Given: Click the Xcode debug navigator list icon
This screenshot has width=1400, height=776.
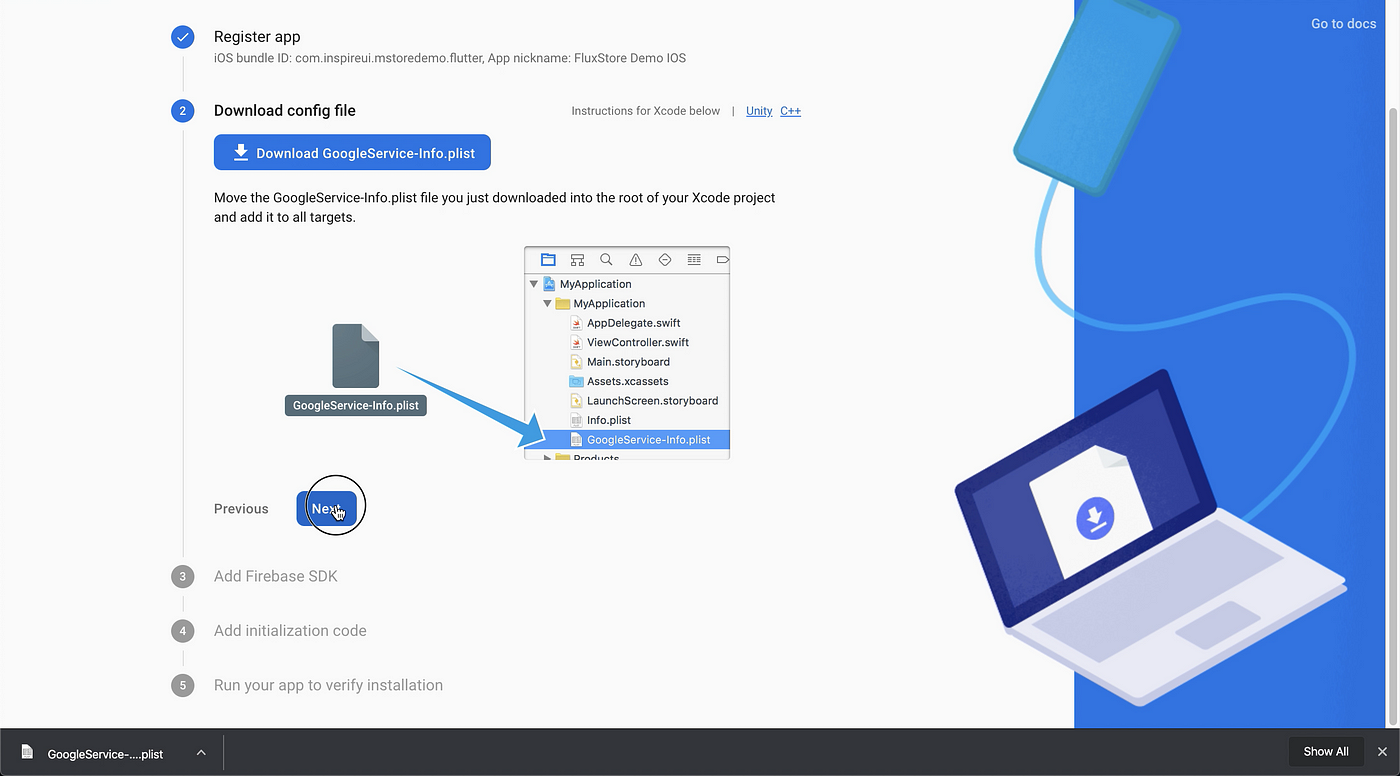Looking at the screenshot, I should tap(694, 260).
